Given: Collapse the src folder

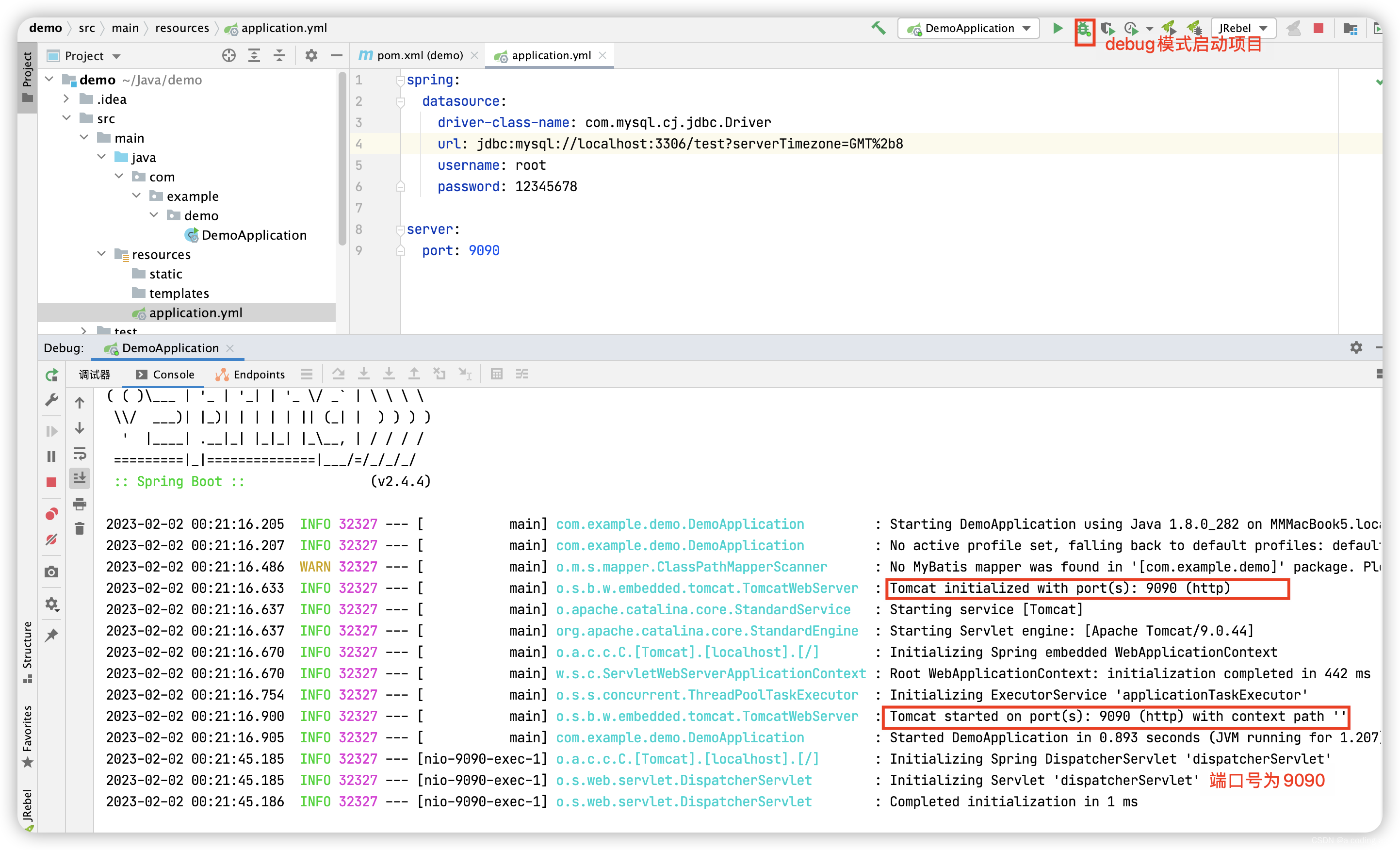Looking at the screenshot, I should tap(66, 118).
